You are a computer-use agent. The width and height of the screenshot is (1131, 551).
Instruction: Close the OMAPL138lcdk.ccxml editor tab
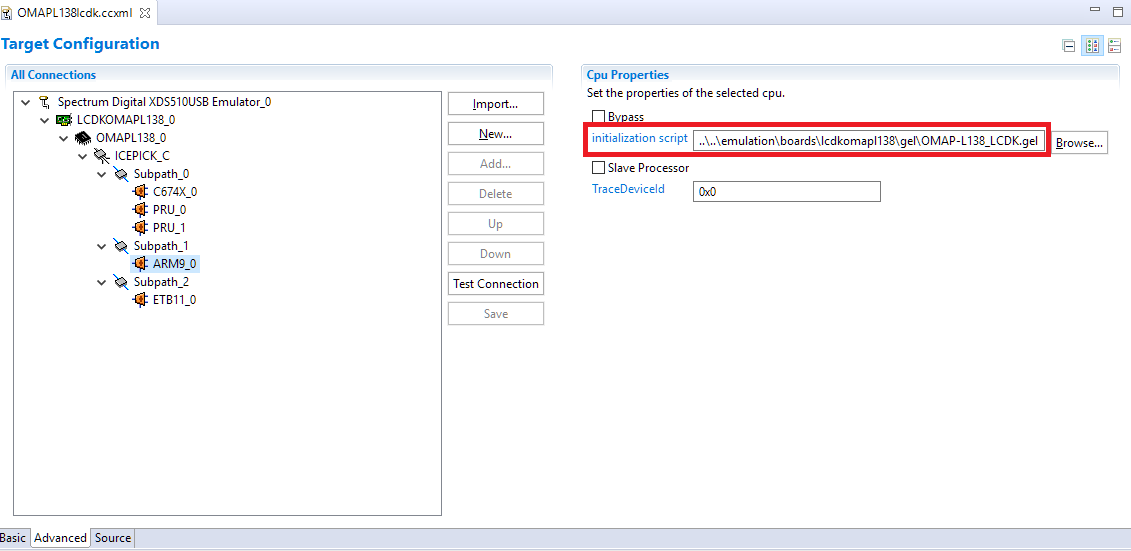(x=143, y=12)
